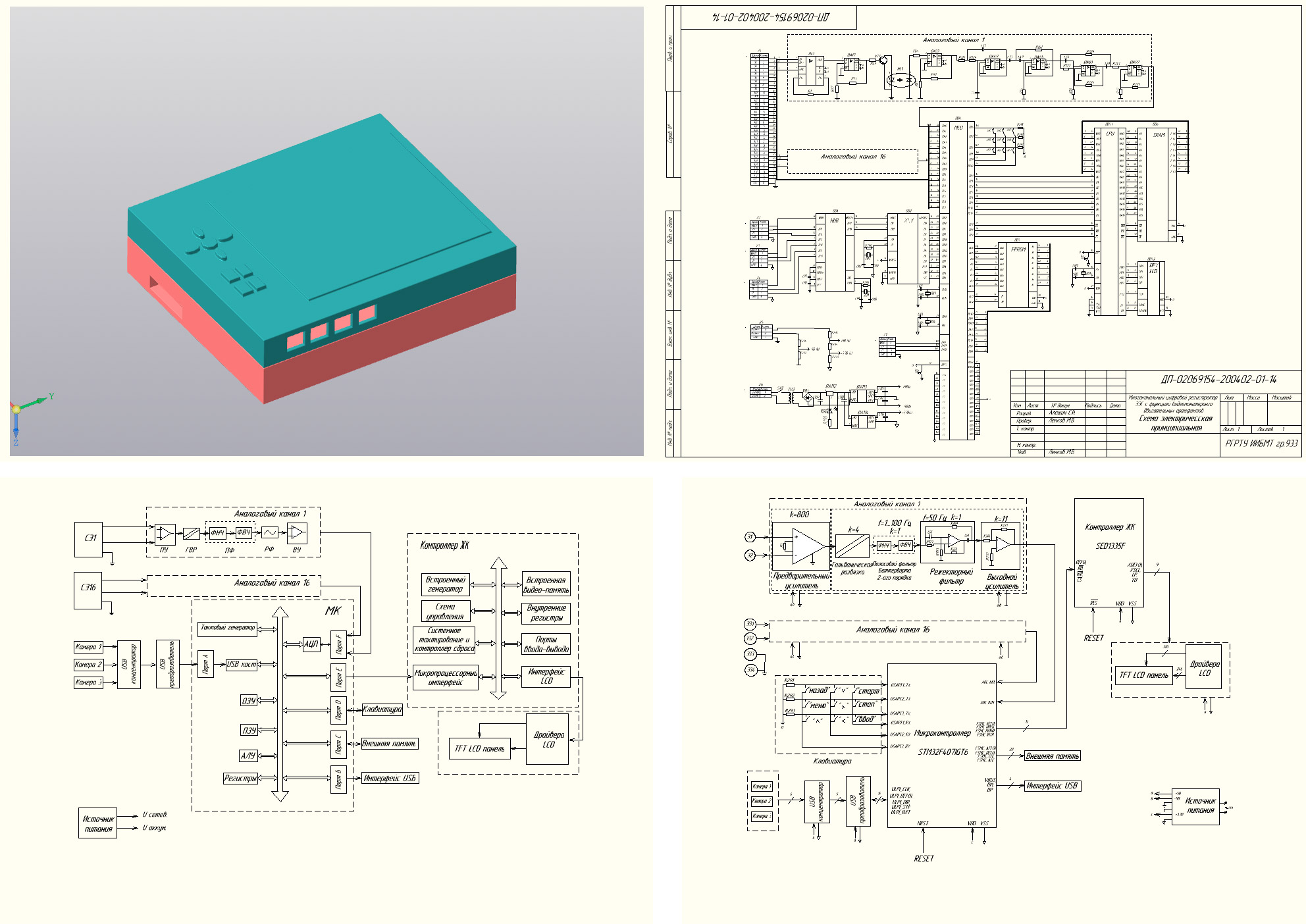Click the XYZ coordinate axes gizmo
Screen dimensions: 1306x924
30,417
